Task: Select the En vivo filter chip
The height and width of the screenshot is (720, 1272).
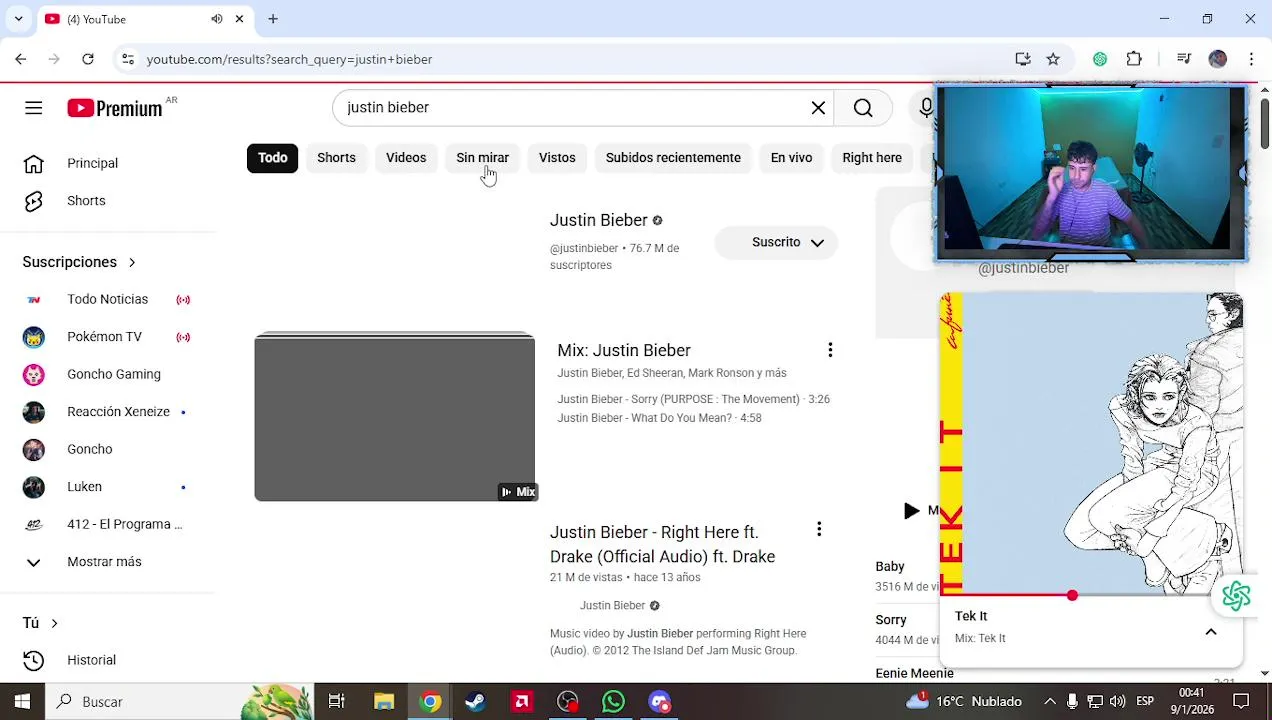Action: [791, 158]
